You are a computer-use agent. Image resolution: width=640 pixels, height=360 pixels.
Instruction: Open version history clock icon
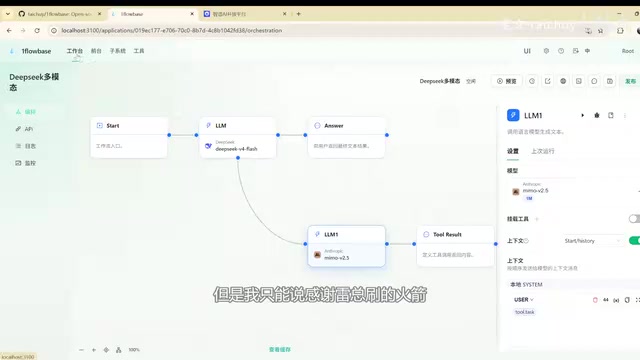pyautogui.click(x=532, y=81)
